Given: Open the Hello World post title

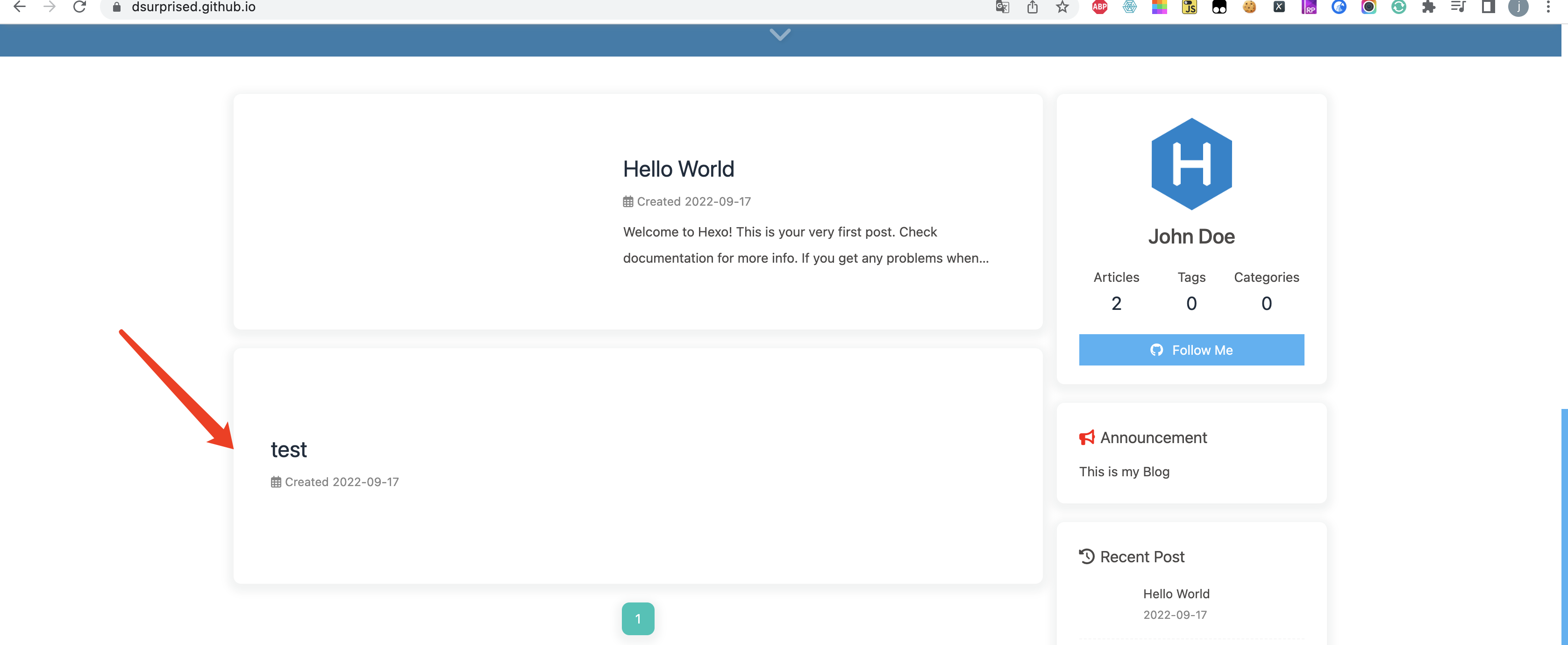Looking at the screenshot, I should pos(678,169).
